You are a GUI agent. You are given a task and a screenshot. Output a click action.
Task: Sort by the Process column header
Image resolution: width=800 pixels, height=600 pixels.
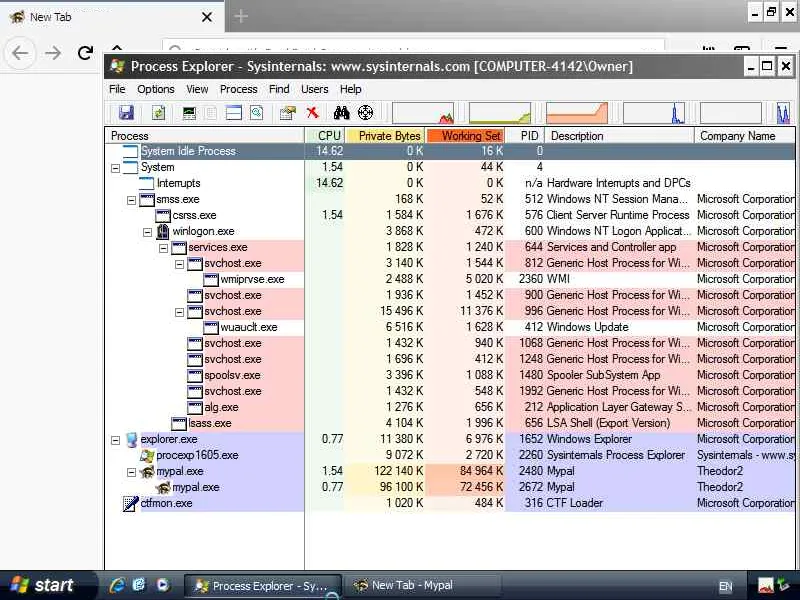(205, 136)
